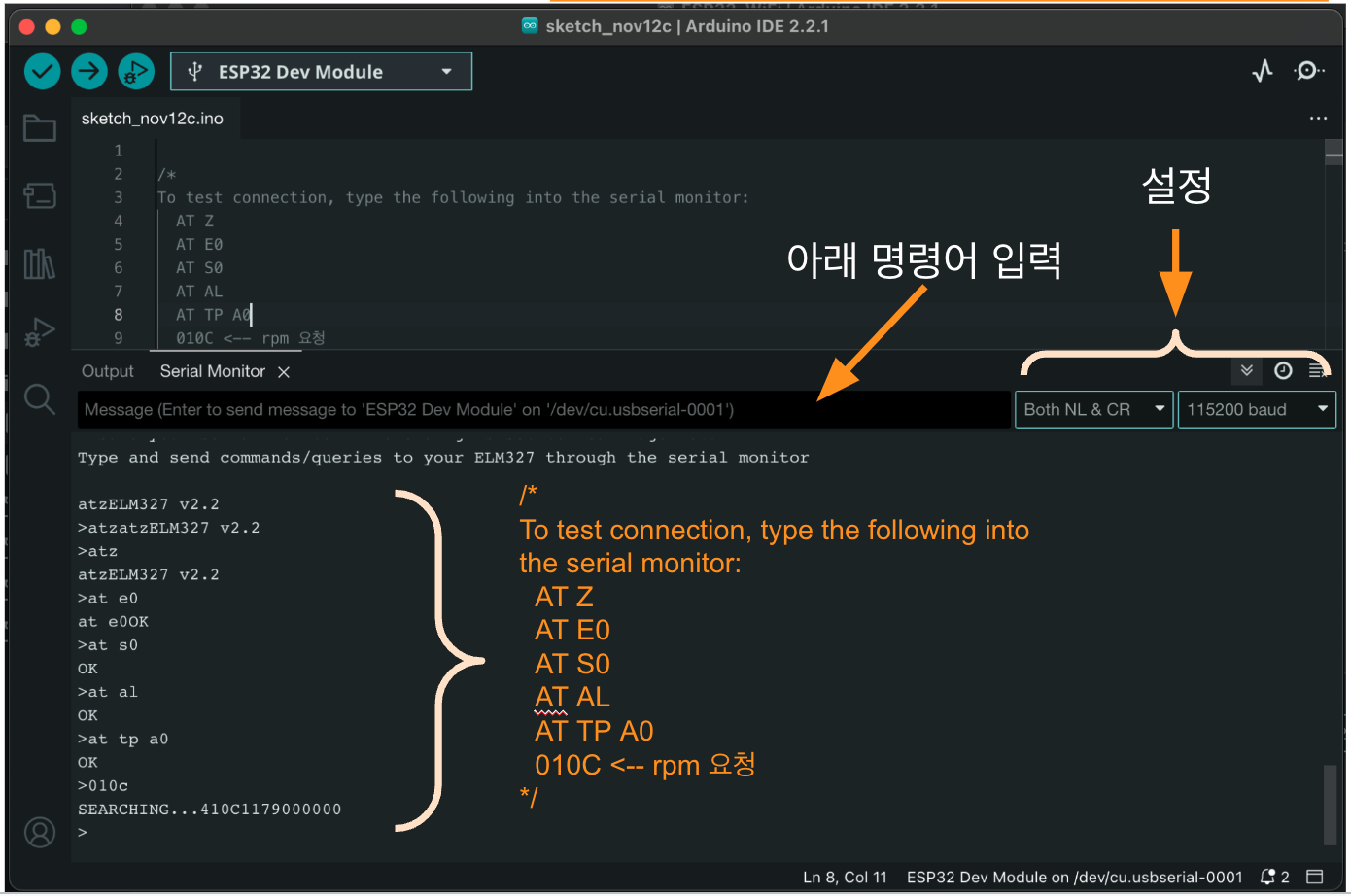Open the Sketchbook folder sidebar icon
Screen dimensions: 1351x896
coord(40,127)
